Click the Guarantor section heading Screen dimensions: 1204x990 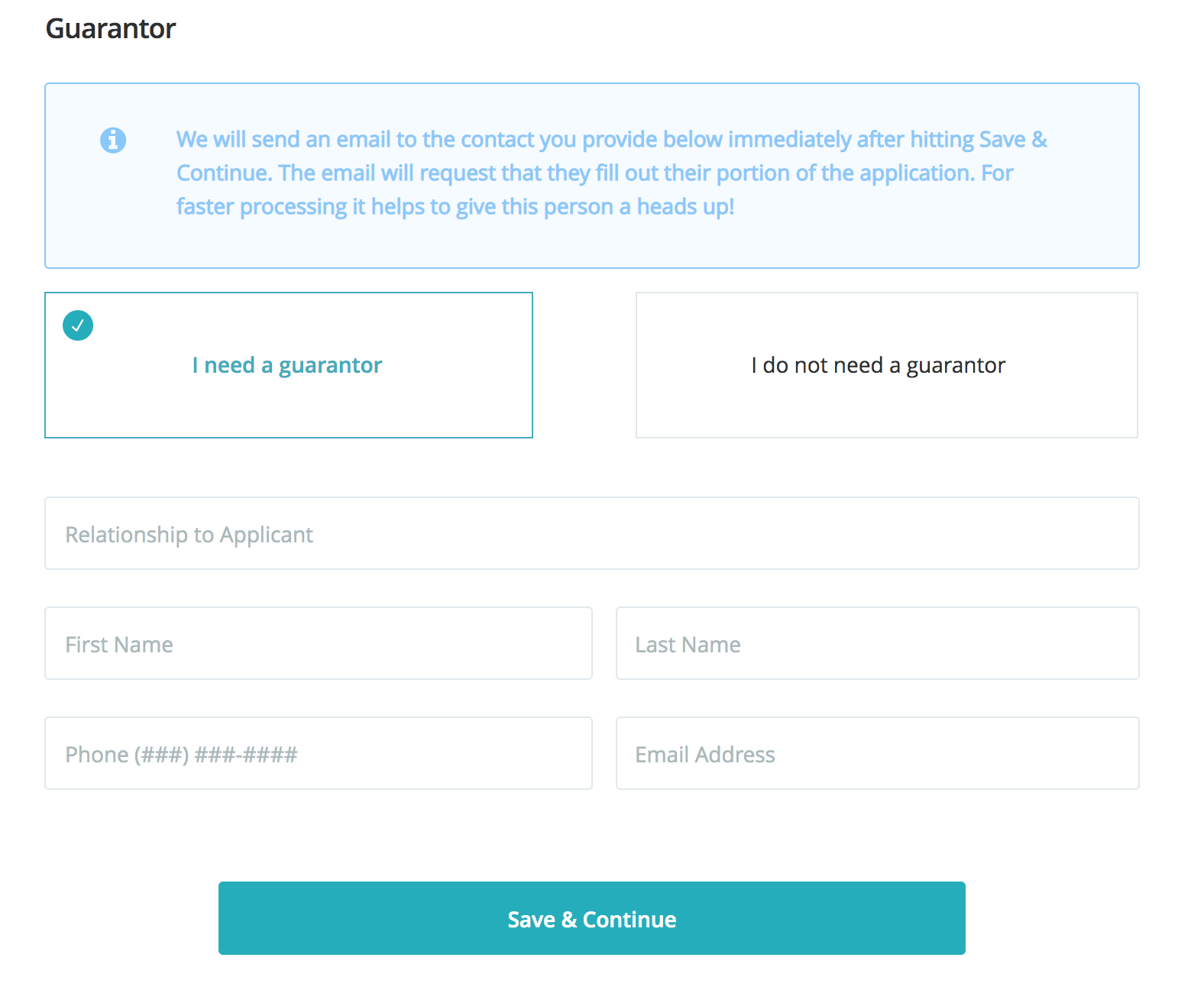(x=111, y=29)
